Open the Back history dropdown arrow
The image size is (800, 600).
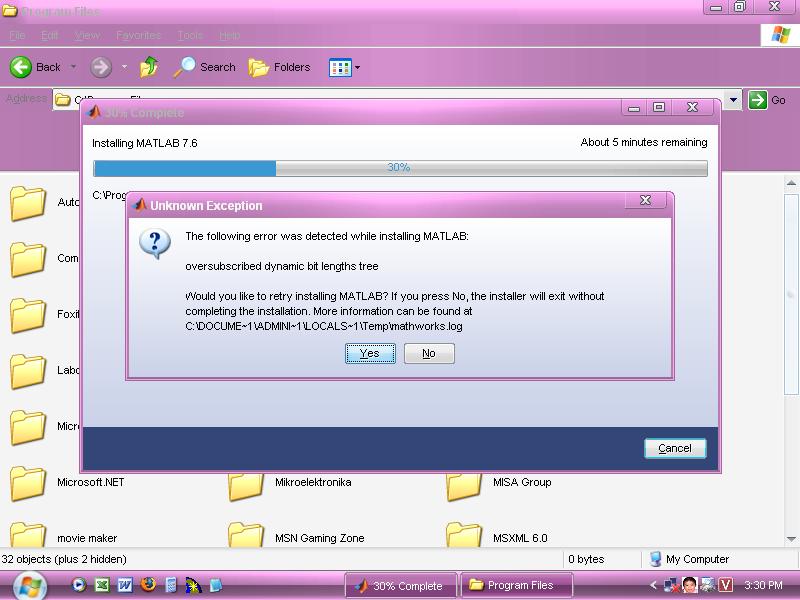click(x=73, y=66)
